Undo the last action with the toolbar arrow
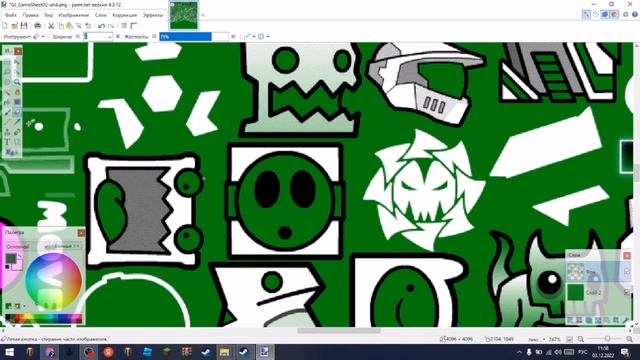This screenshot has height=360, width=640. point(101,26)
